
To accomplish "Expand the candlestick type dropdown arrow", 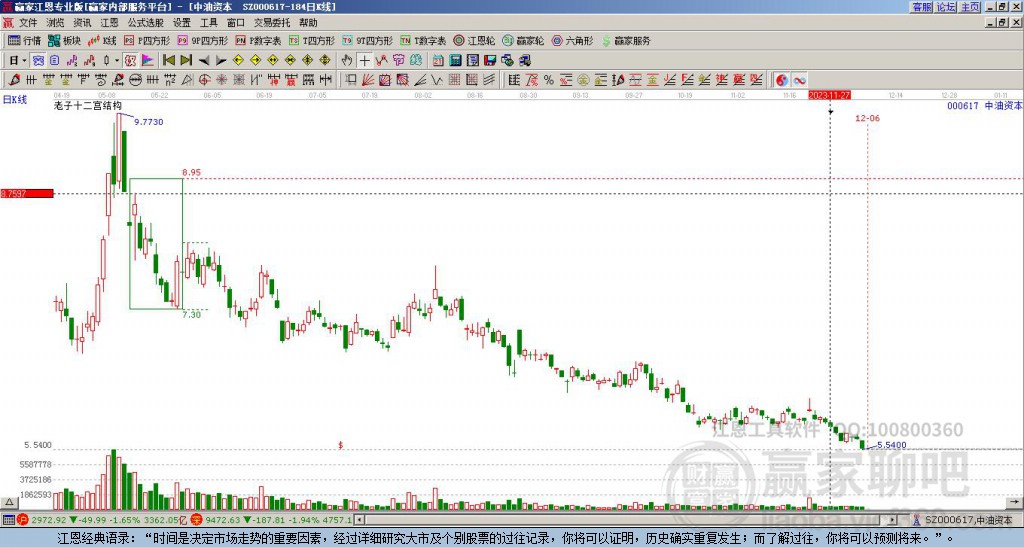I will [117, 61].
